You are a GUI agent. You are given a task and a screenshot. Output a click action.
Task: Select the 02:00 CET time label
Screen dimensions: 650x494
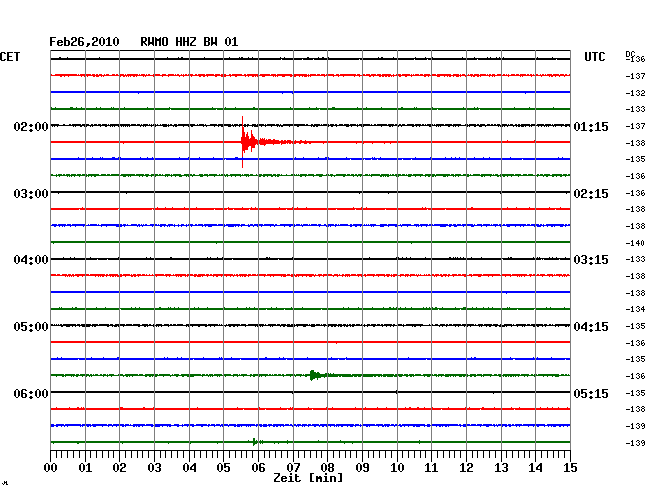(x=31, y=126)
